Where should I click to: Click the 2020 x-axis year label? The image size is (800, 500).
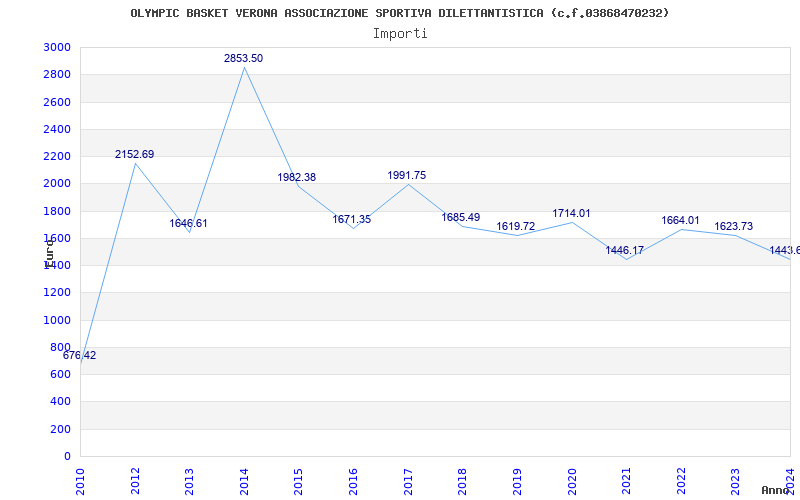point(572,478)
